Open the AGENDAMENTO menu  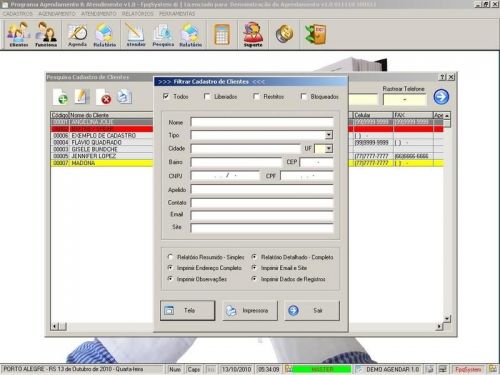click(57, 14)
